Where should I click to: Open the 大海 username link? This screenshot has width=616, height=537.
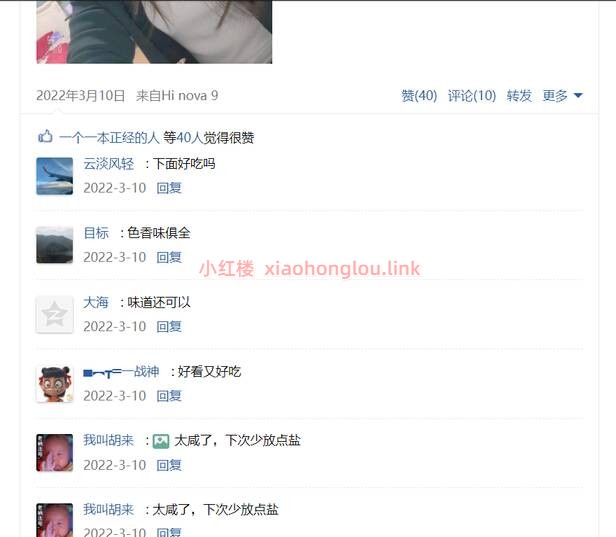(96, 302)
